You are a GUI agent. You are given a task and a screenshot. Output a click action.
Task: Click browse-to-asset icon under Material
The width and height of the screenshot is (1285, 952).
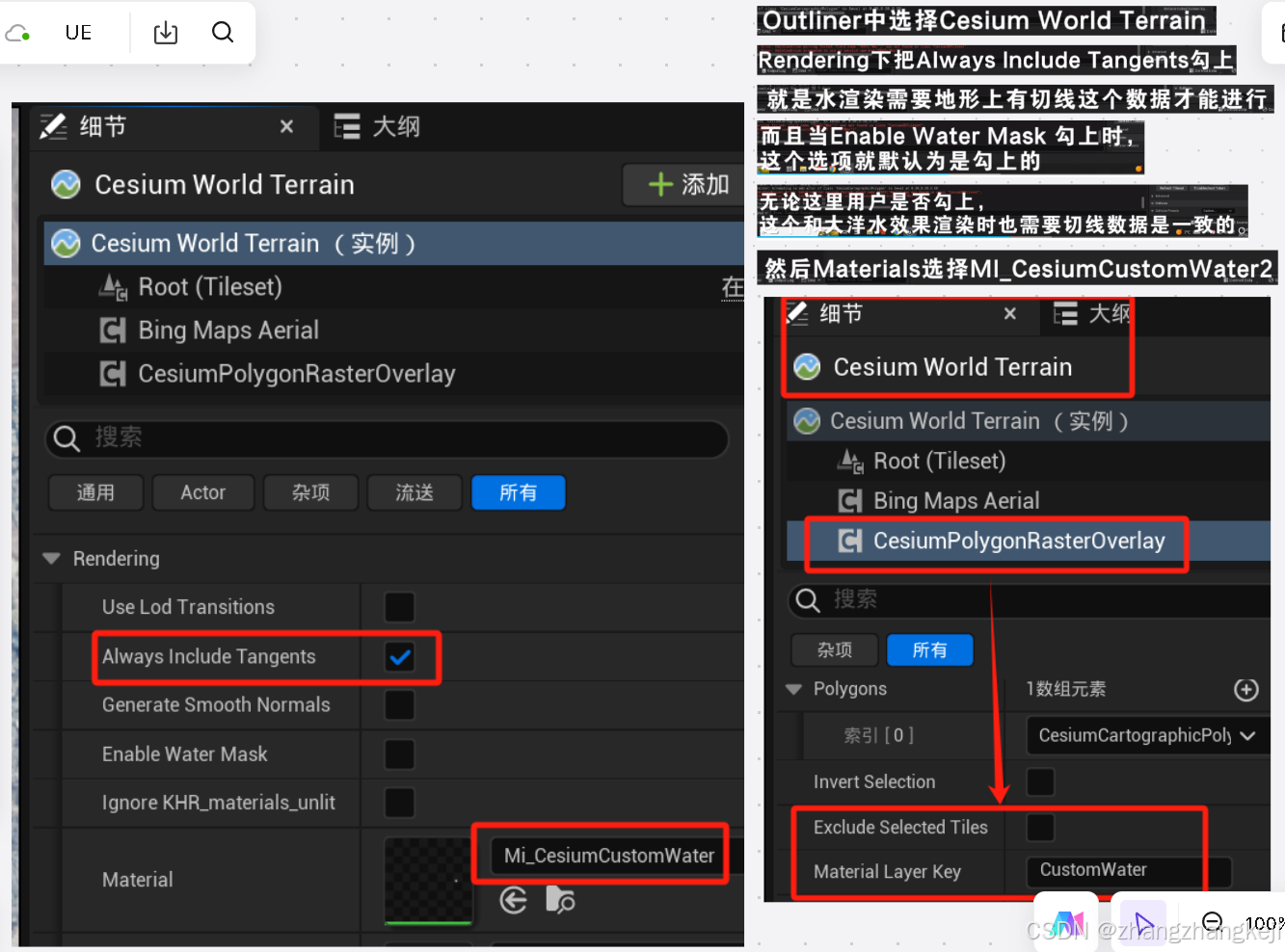tap(560, 901)
